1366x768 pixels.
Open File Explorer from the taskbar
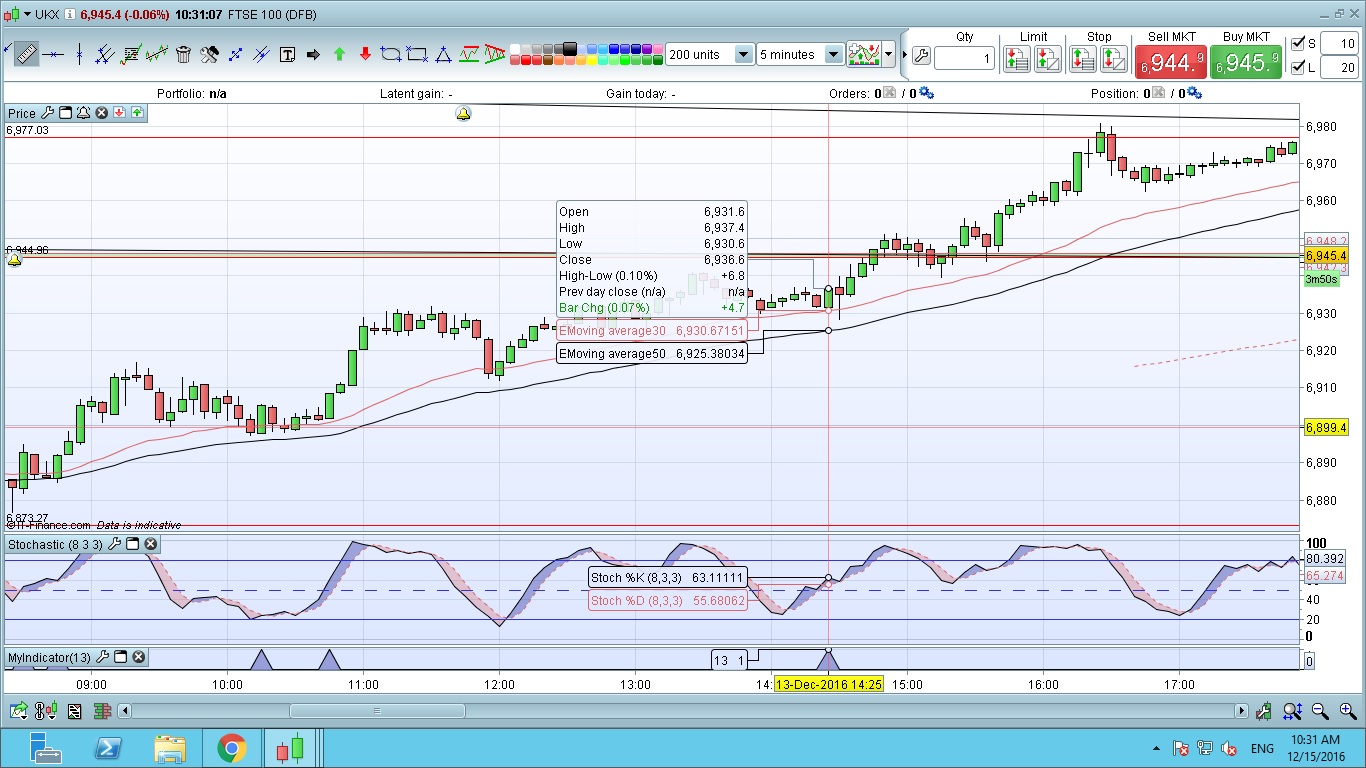(x=170, y=748)
